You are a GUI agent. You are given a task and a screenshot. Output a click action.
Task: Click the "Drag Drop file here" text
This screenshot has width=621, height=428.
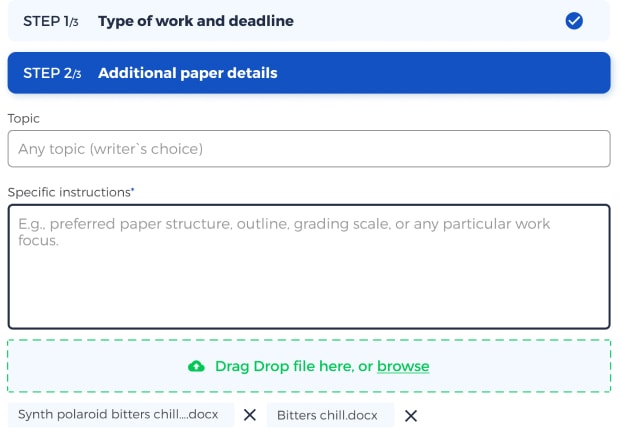(x=284, y=367)
